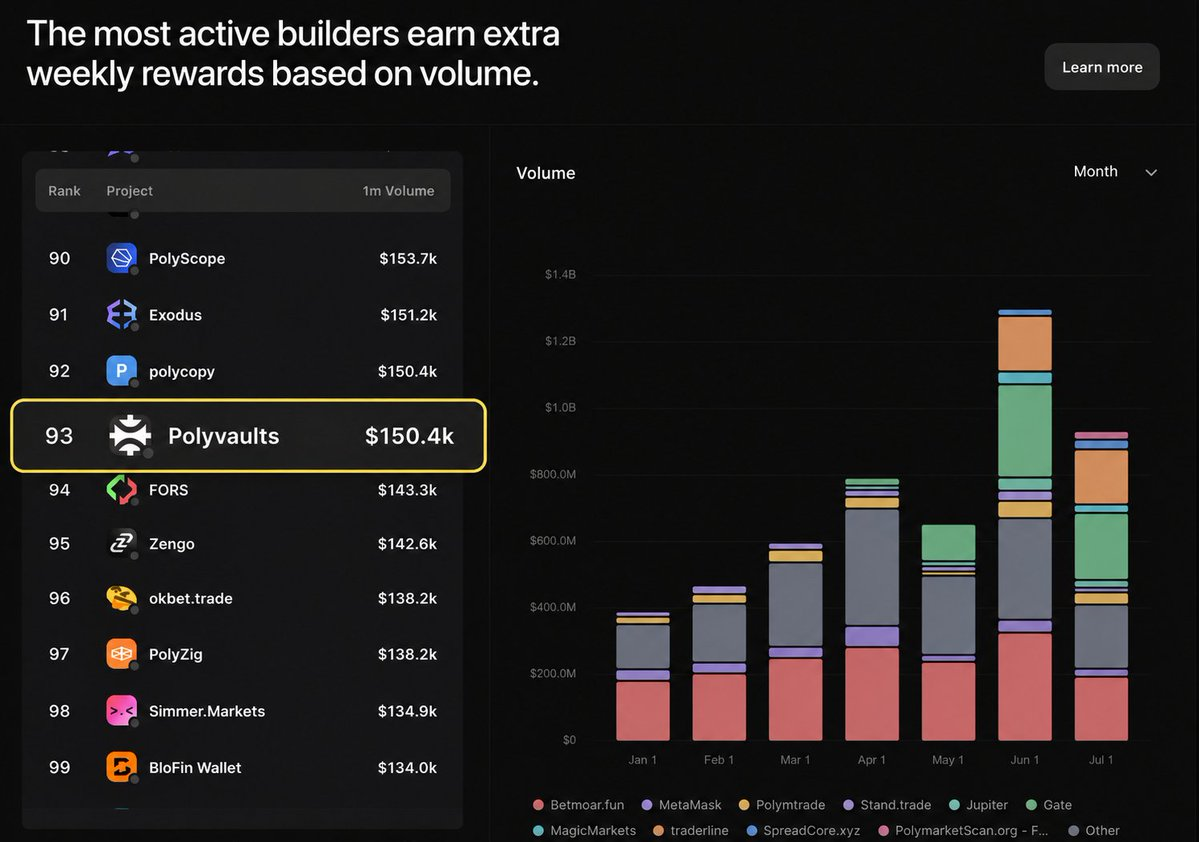Viewport: 1199px width, 842px height.
Task: Click the PolyScope project logo
Action: point(122,258)
